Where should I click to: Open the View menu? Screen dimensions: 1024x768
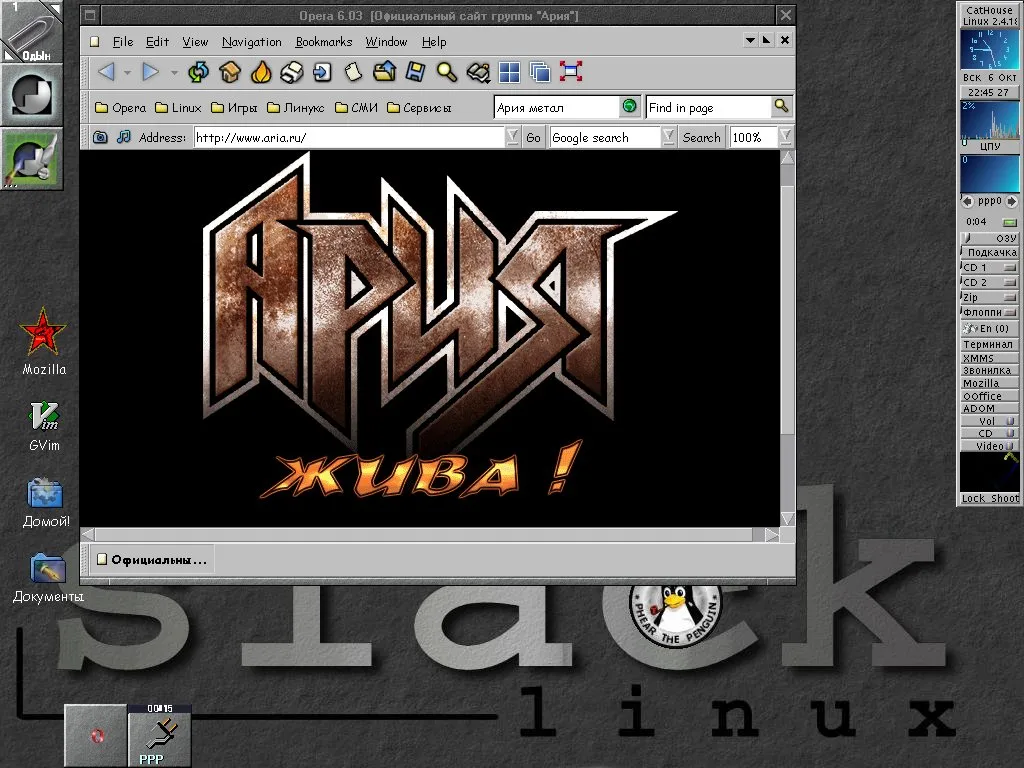point(195,42)
